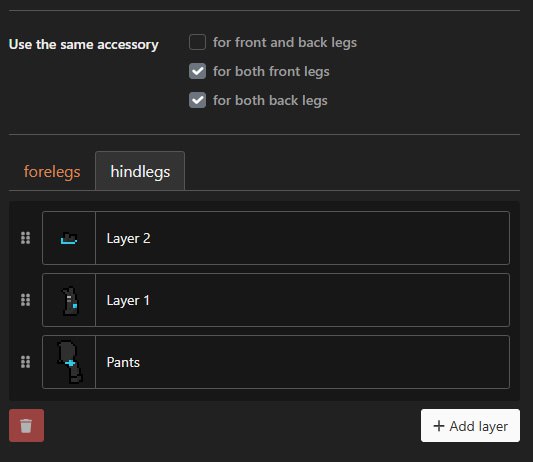Viewport: 533px width, 462px height.
Task: Select the Pants layer thumbnail
Action: [x=69, y=362]
